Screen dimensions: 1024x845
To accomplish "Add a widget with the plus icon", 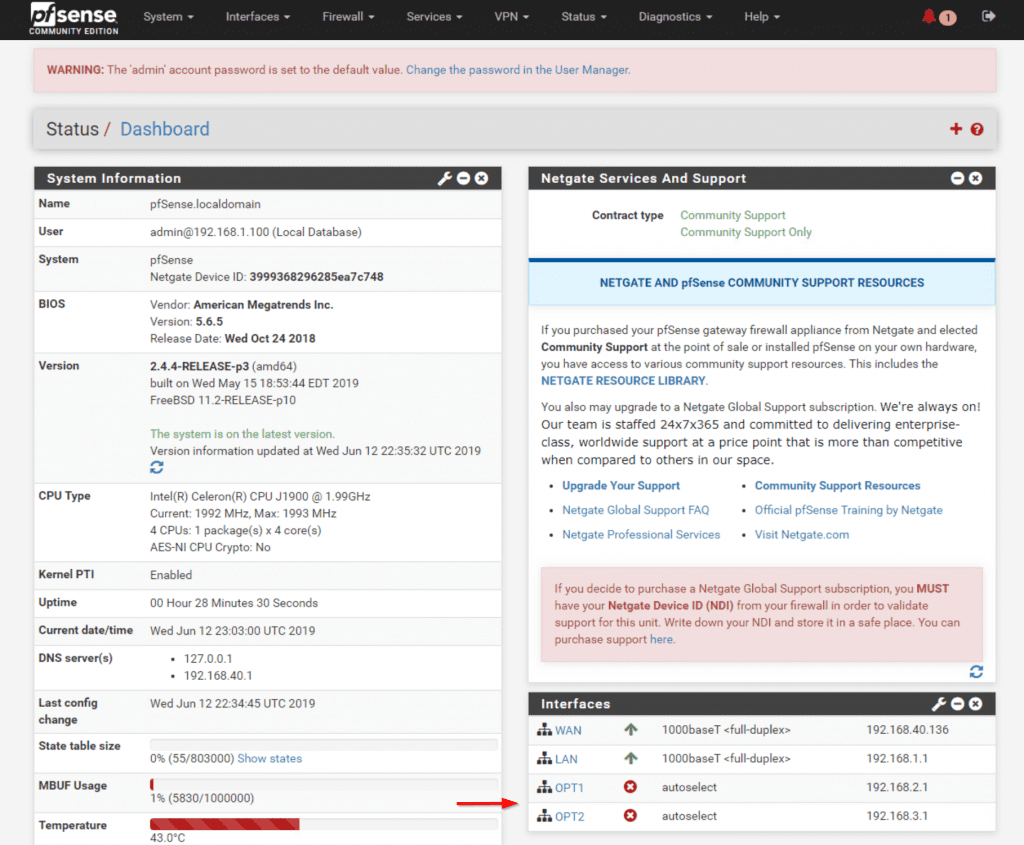I will point(955,129).
